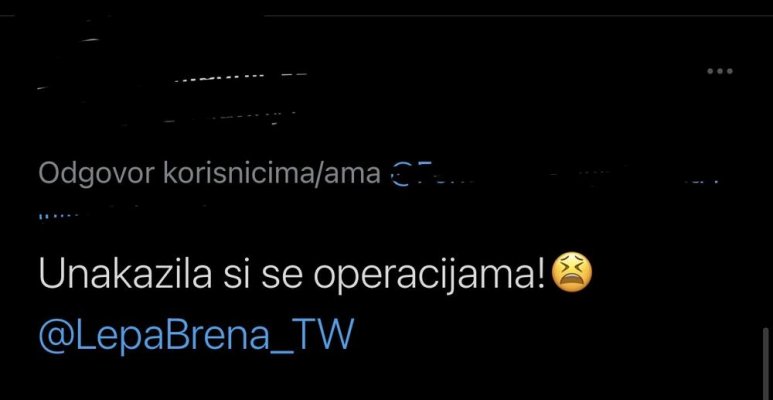Open the blue mention continuing on second line

(58, 216)
